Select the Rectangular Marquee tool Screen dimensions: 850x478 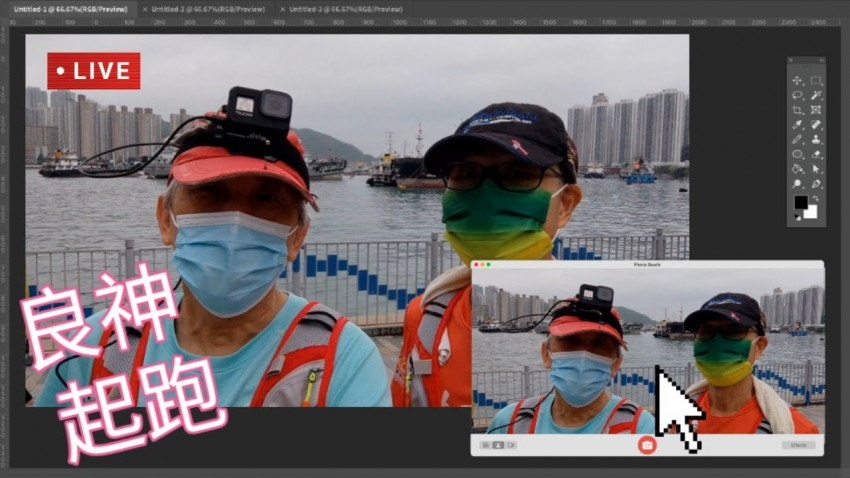(816, 81)
